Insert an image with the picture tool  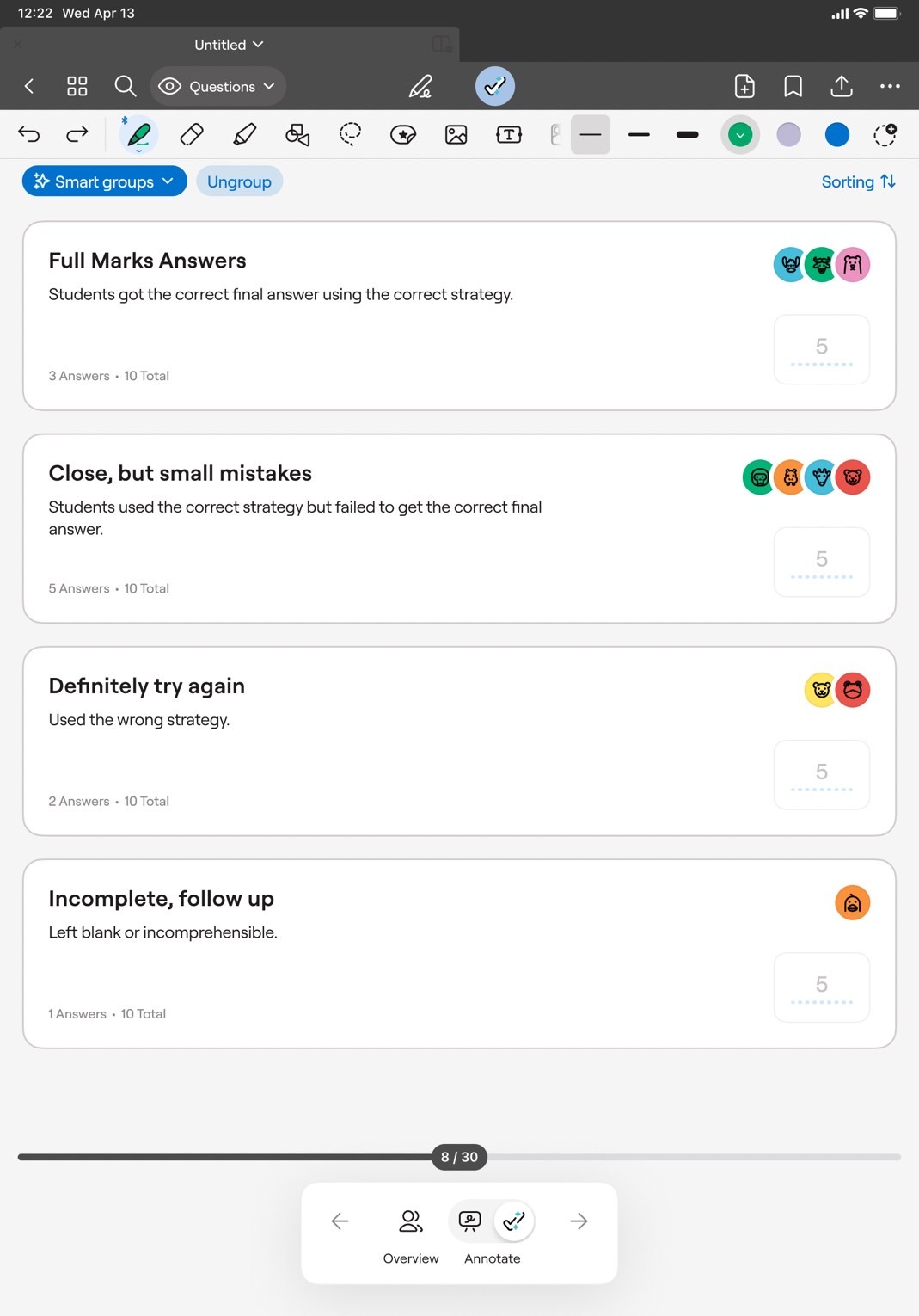456,135
